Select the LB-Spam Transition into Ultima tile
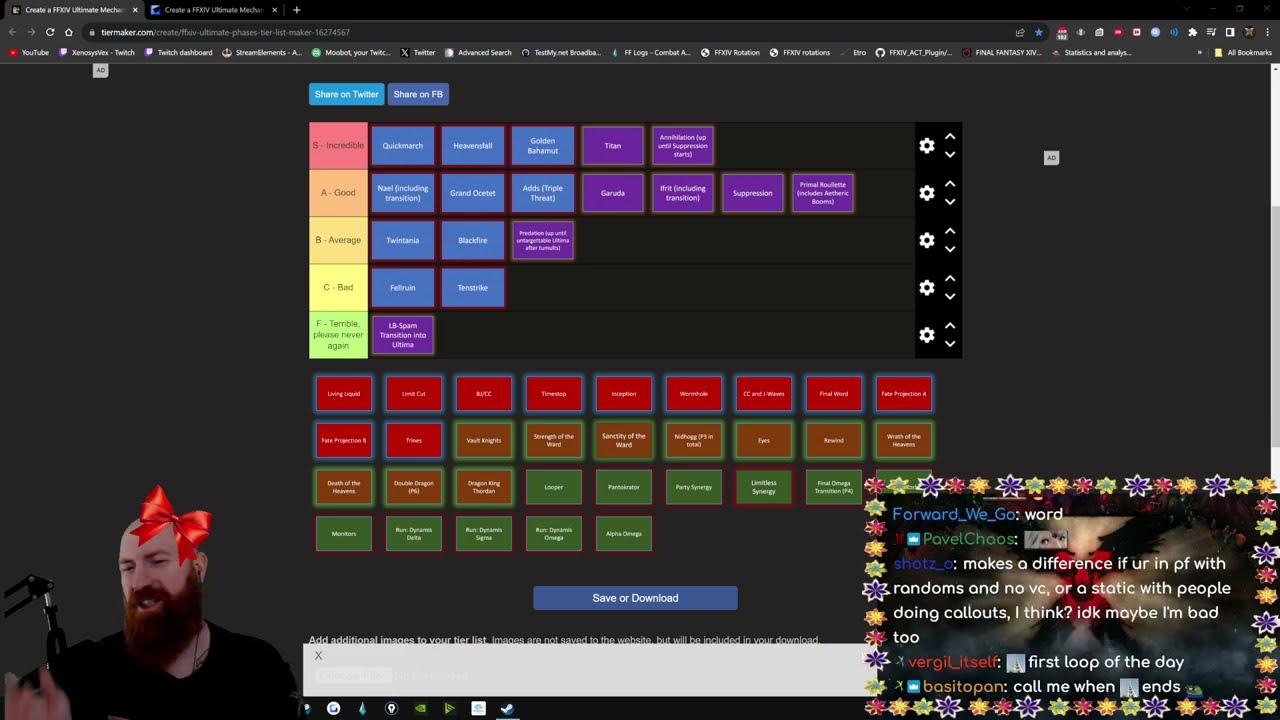 403,335
